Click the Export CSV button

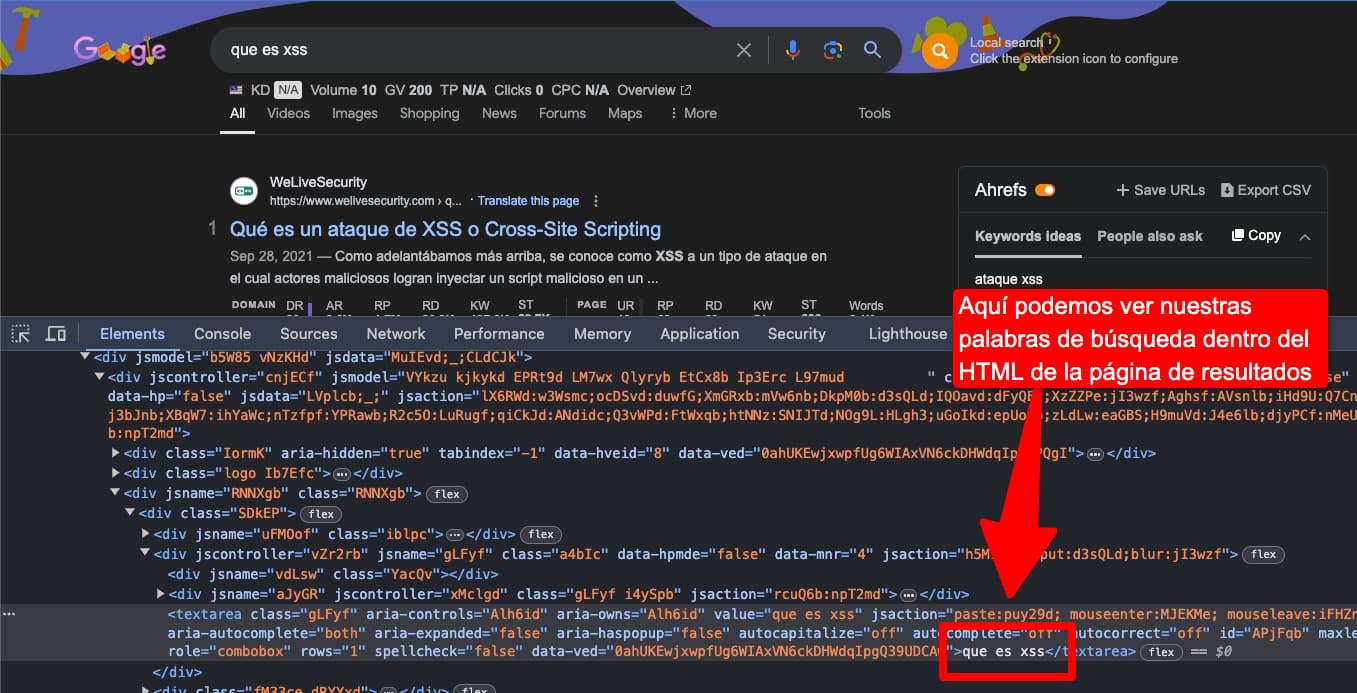[1265, 190]
